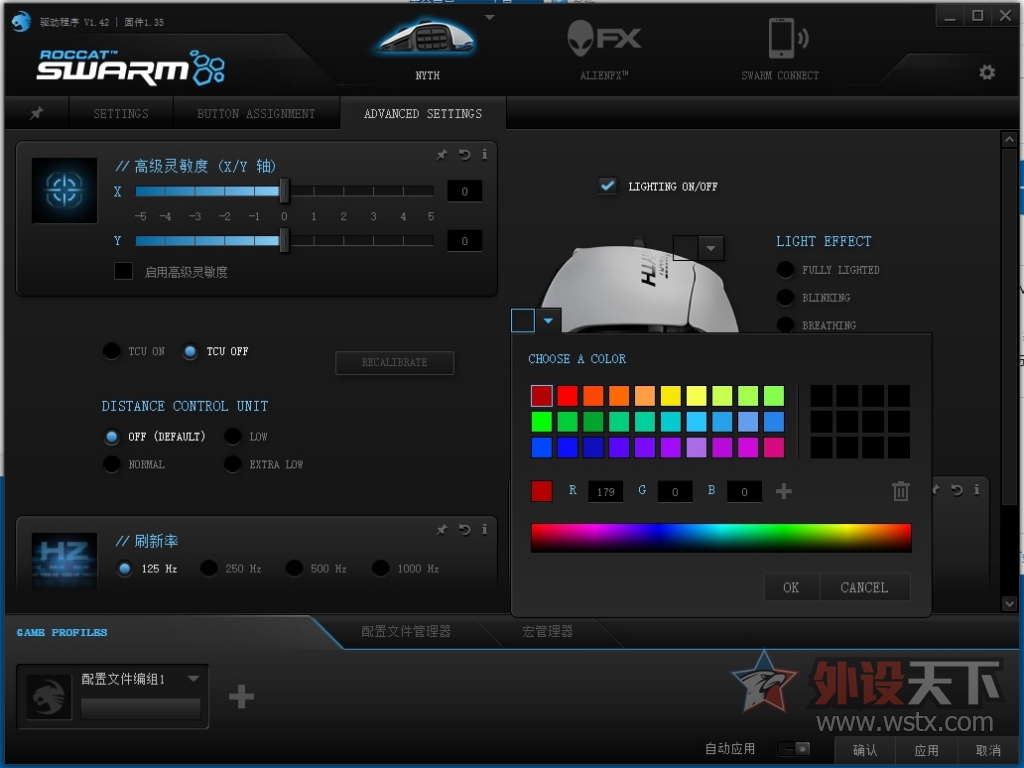Select the Game Profiles tab
The width and height of the screenshot is (1024, 768).
[x=61, y=632]
